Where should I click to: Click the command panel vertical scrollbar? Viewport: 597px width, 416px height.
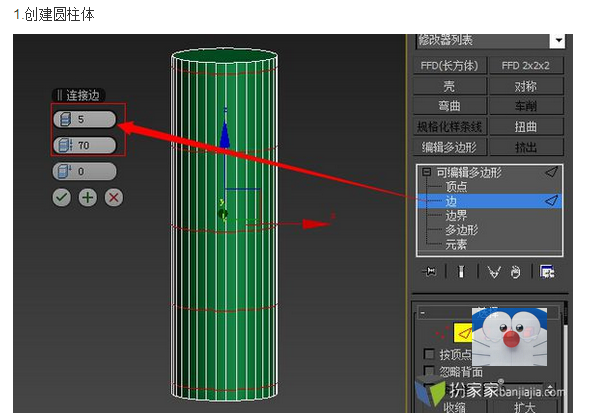coord(566,356)
